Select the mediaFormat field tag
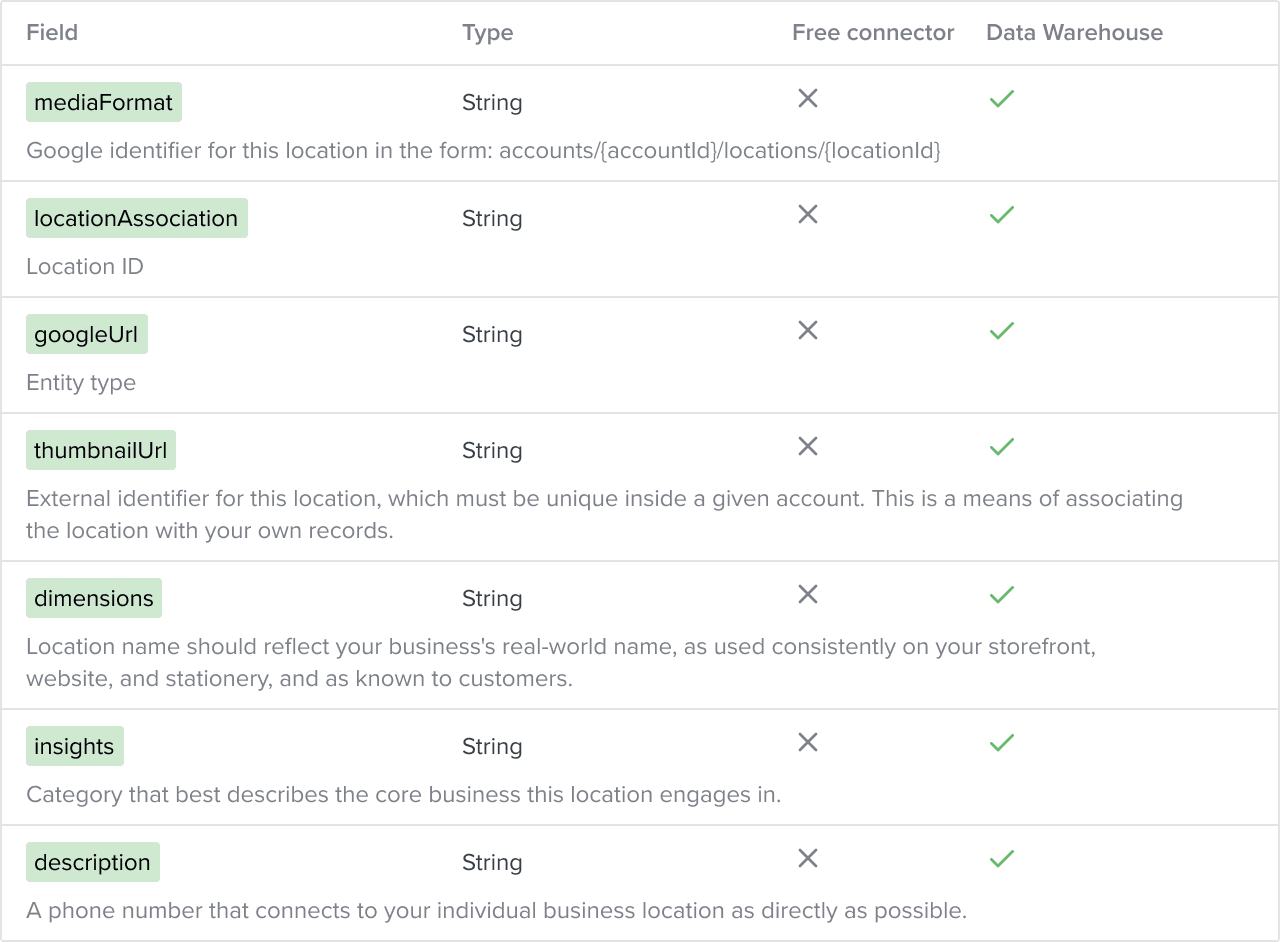The image size is (1280, 942). (x=104, y=102)
